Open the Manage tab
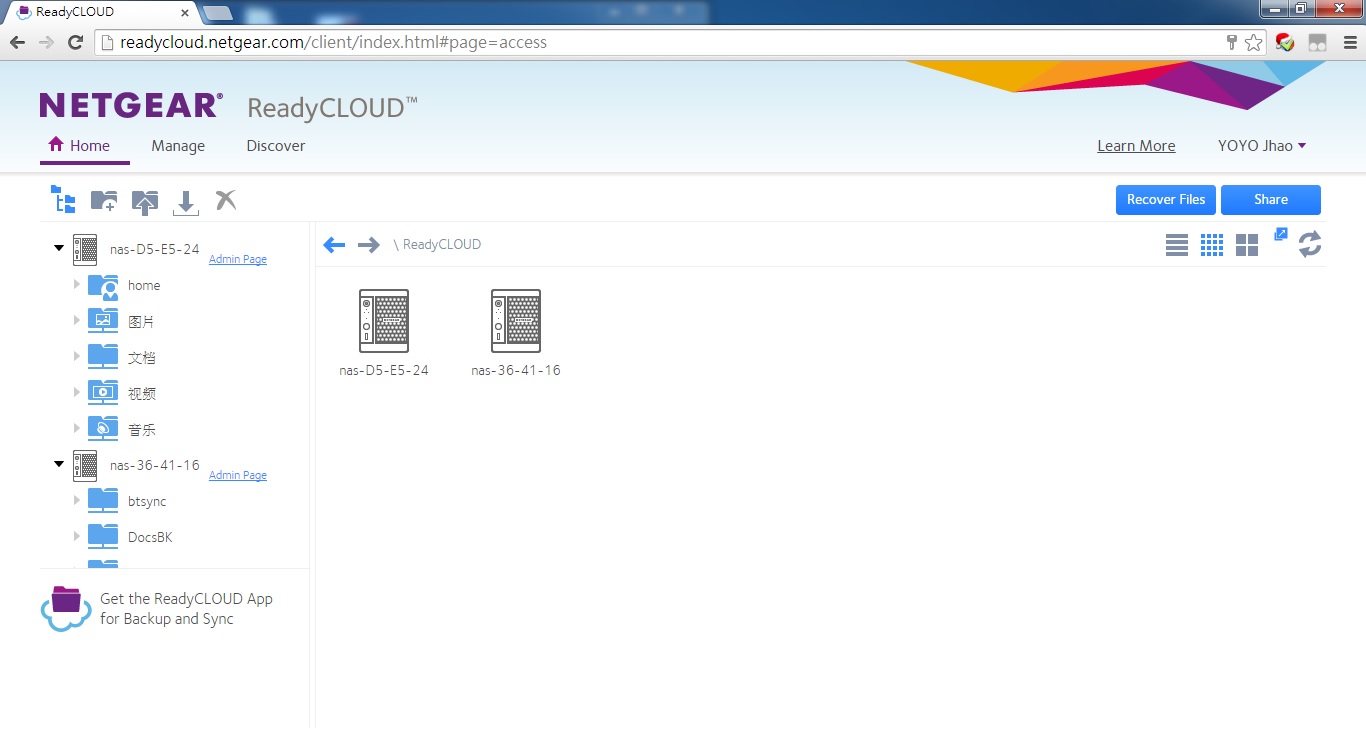The width and height of the screenshot is (1366, 753). [x=178, y=145]
